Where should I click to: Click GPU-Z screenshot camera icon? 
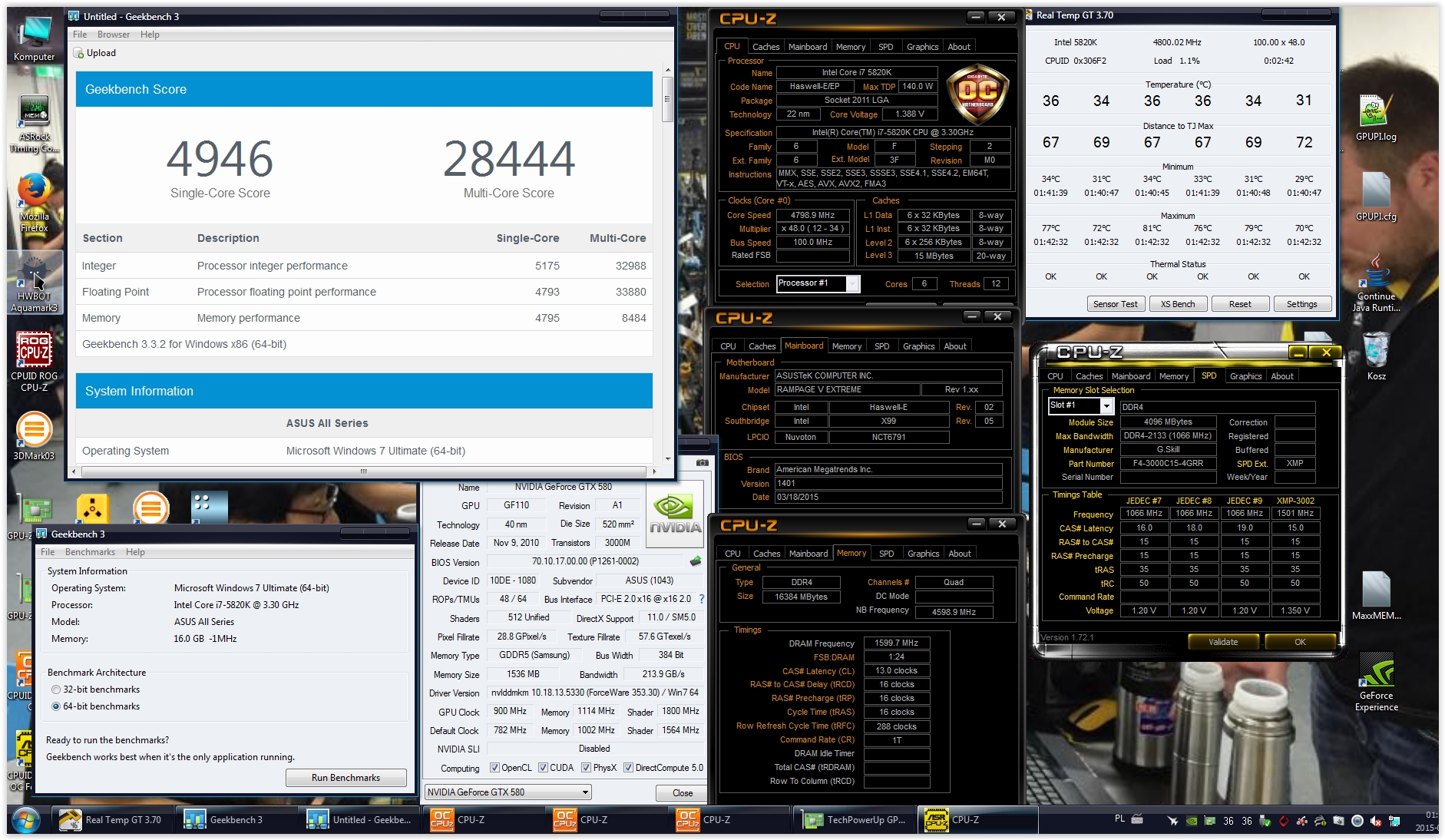coord(702,462)
